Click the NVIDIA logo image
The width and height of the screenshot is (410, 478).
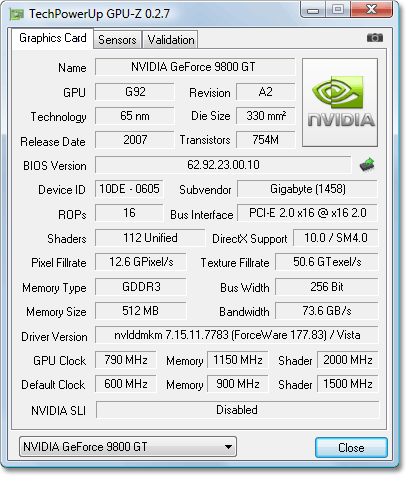pyautogui.click(x=340, y=103)
